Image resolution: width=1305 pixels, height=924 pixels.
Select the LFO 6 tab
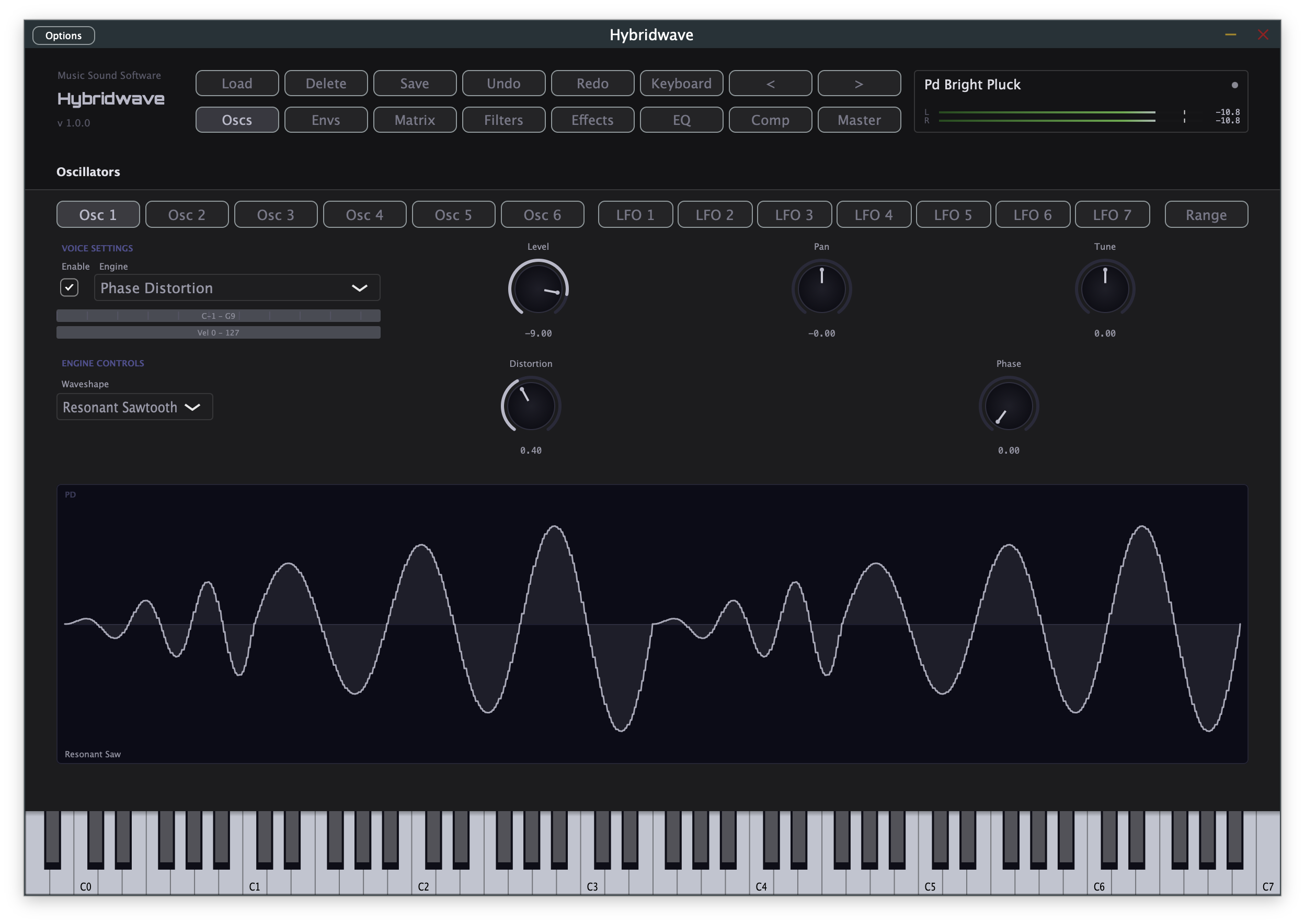coord(1032,214)
